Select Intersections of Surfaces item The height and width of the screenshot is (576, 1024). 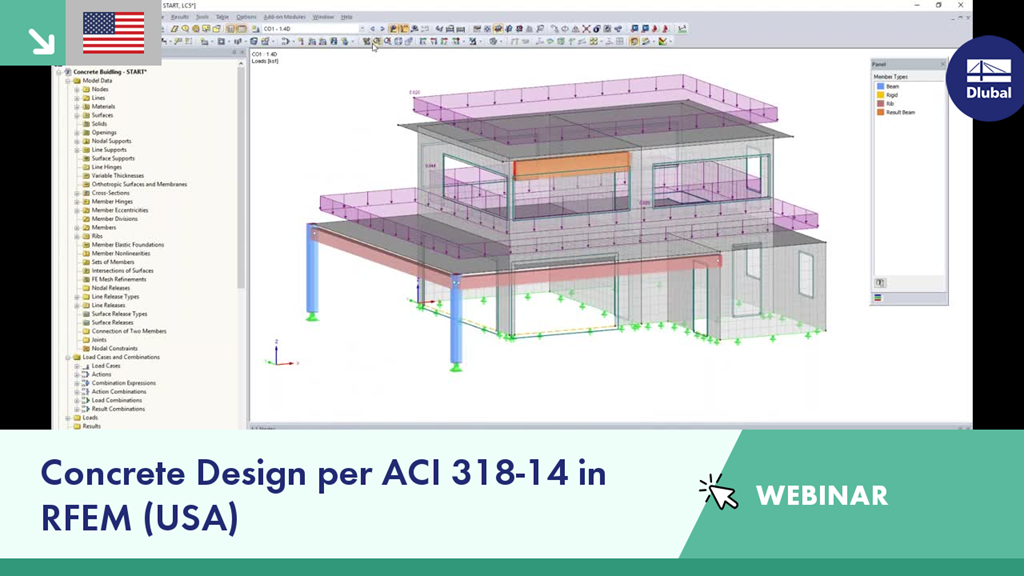(122, 271)
